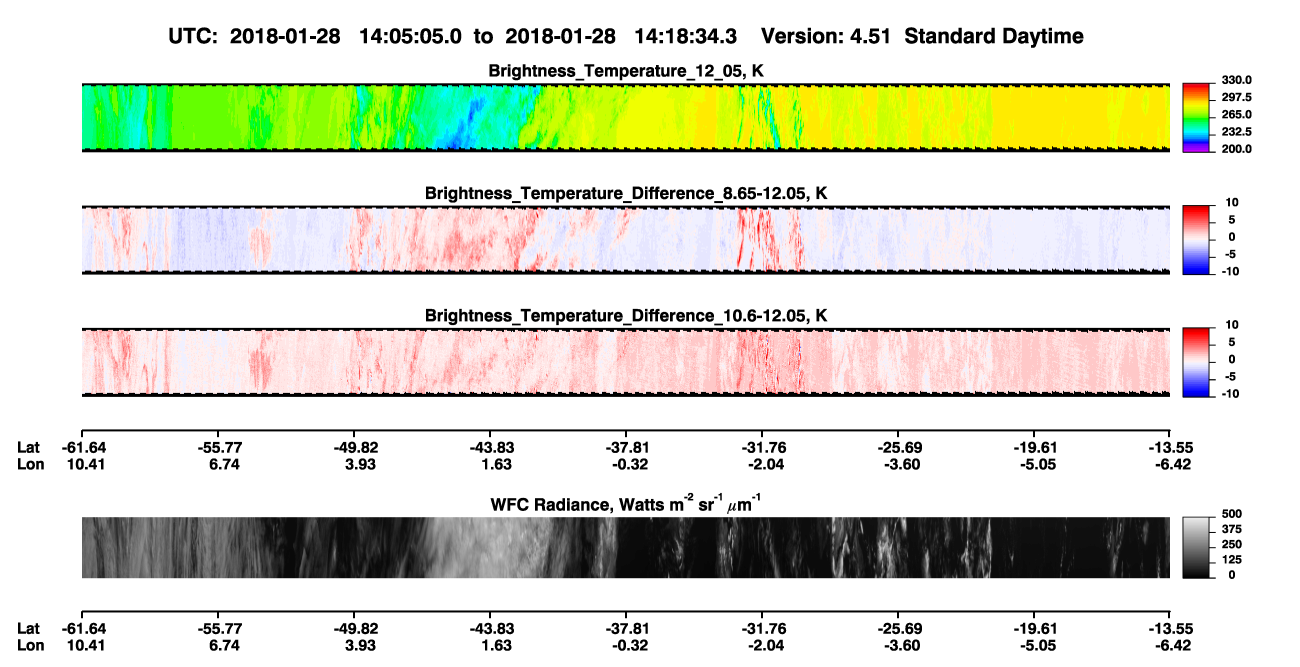The width and height of the screenshot is (1300, 667).
Task: Click the 'Brightness_Temperature_Difference_10.6-12.05, K' title
Action: pyautogui.click(x=626, y=315)
